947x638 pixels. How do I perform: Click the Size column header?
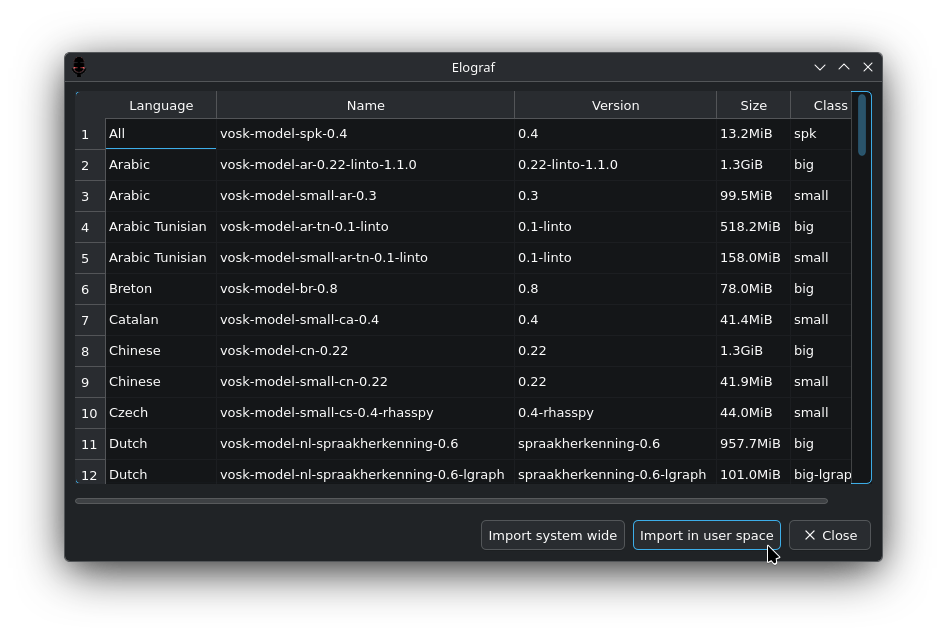754,105
